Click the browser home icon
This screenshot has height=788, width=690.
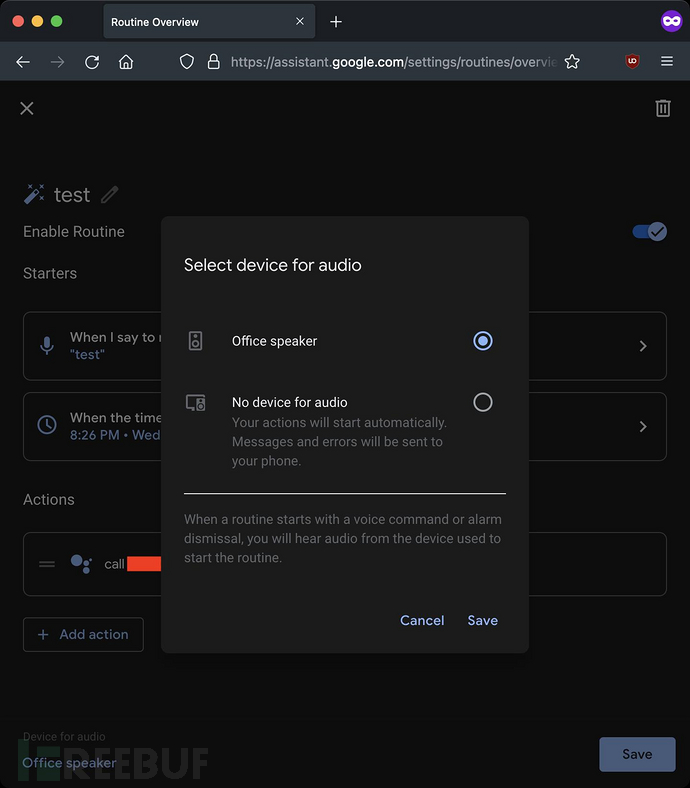click(126, 62)
